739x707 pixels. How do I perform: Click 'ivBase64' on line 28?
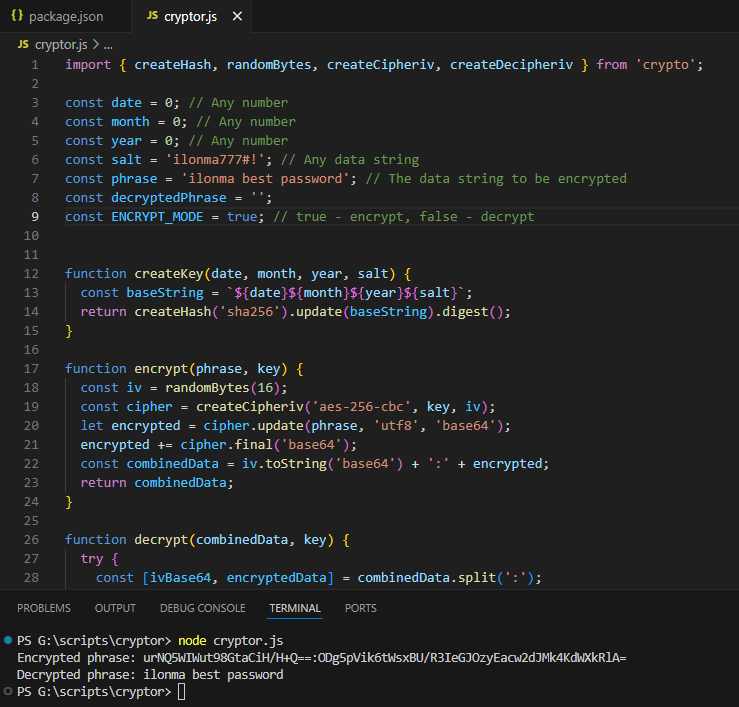coord(181,578)
